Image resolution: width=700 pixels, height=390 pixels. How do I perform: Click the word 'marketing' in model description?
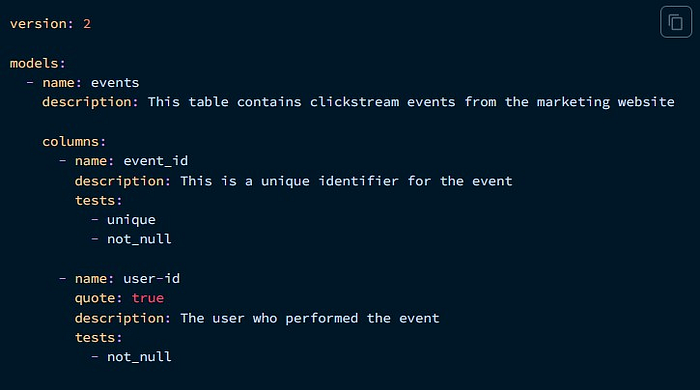coord(573,102)
